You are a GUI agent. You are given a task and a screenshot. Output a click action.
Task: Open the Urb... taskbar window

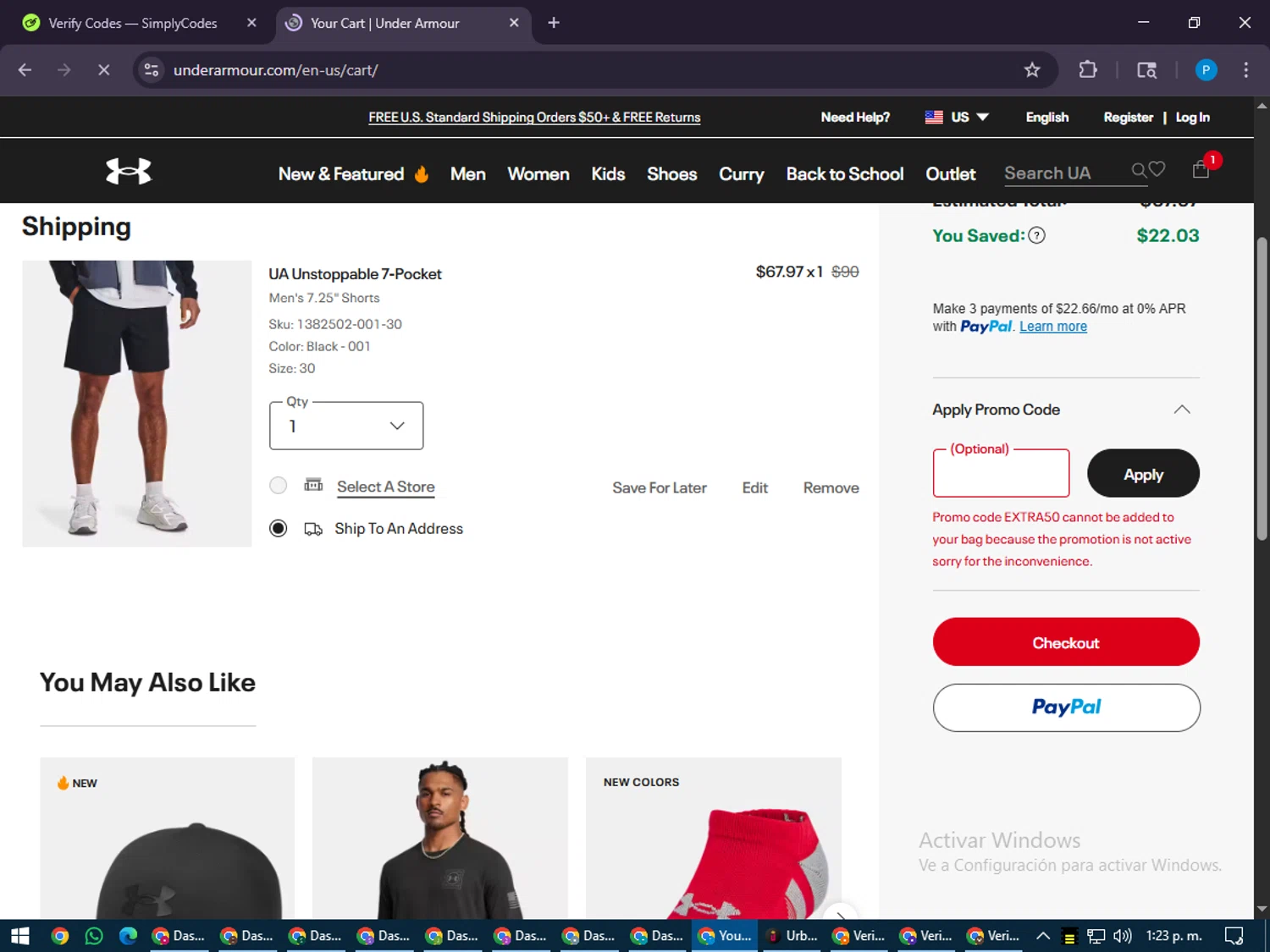792,936
